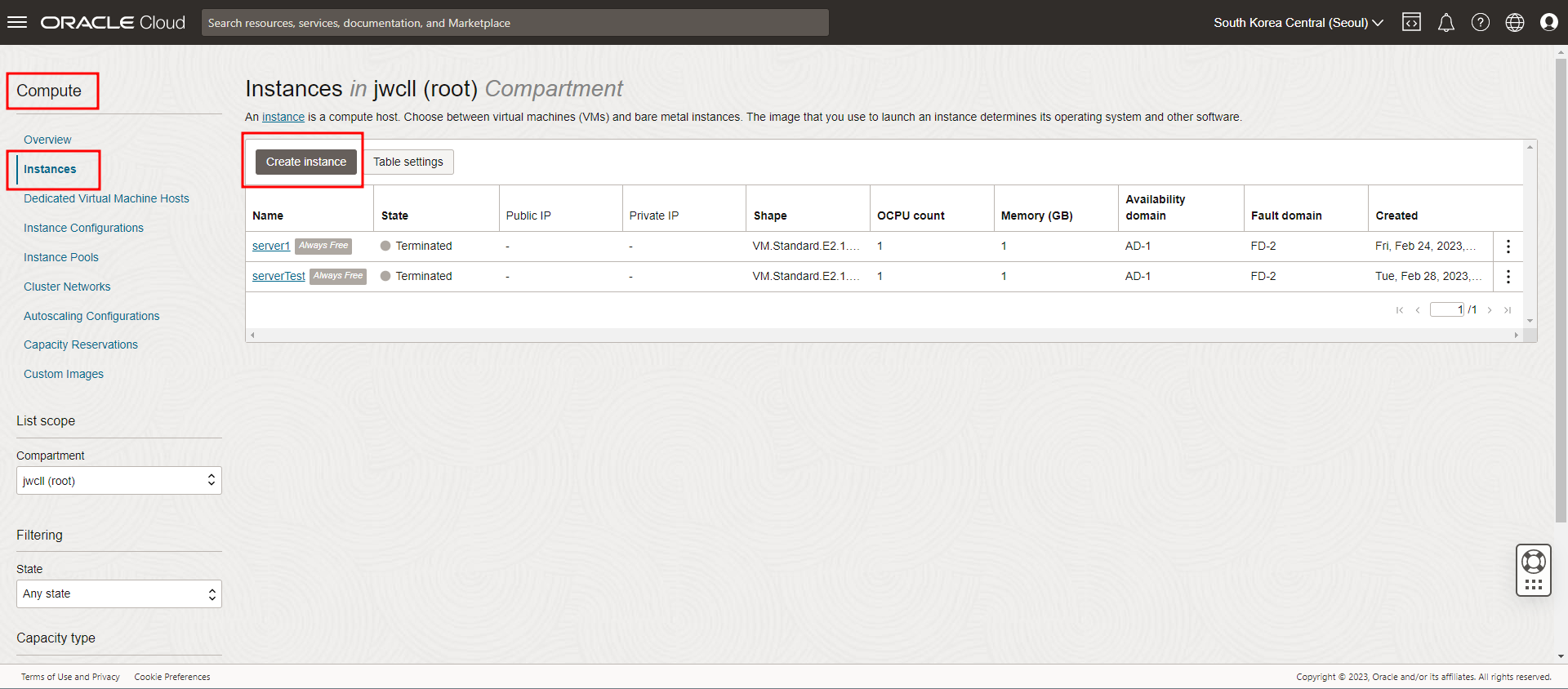This screenshot has width=1568, height=689.
Task: Select Instances in the Compute sidebar
Action: pyautogui.click(x=50, y=169)
